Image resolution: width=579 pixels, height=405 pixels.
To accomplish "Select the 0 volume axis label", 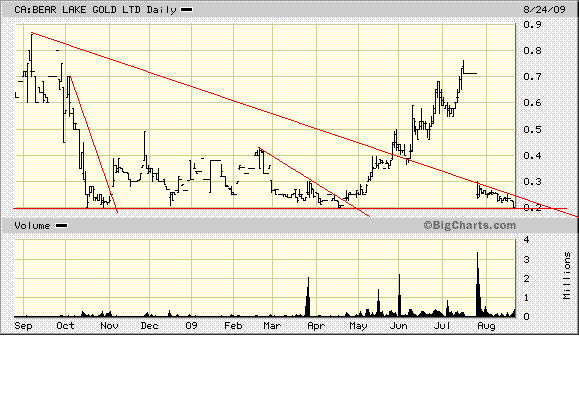I will click(526, 316).
